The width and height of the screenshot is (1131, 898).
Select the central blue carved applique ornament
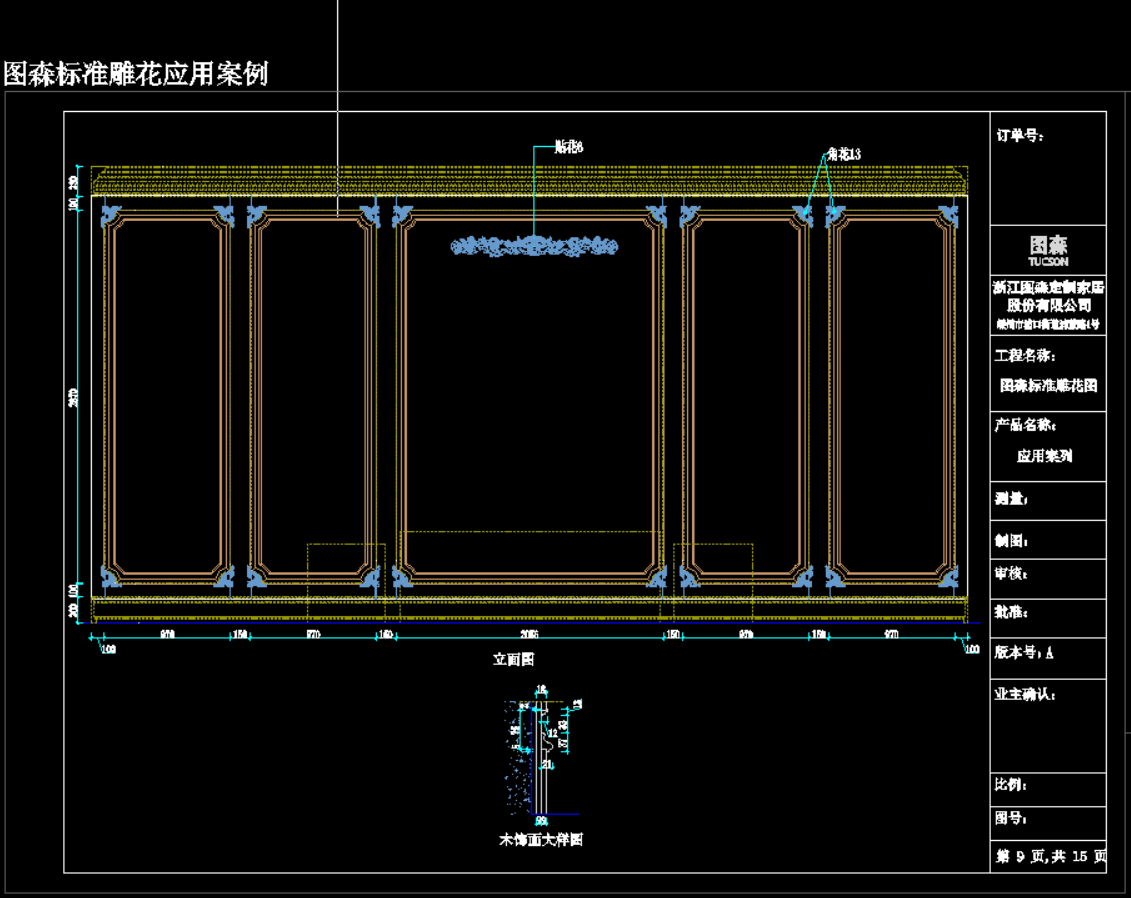(x=534, y=246)
